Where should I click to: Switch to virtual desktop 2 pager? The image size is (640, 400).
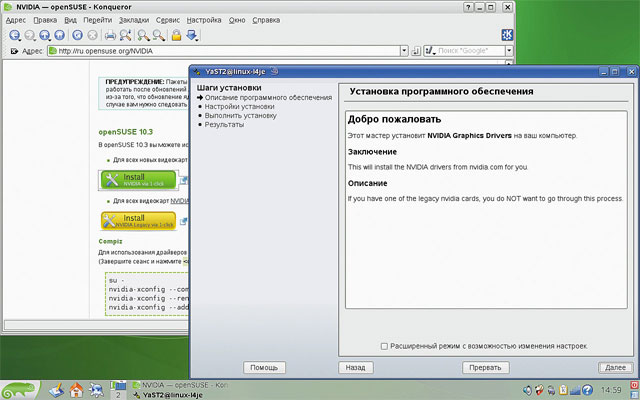coord(118,395)
